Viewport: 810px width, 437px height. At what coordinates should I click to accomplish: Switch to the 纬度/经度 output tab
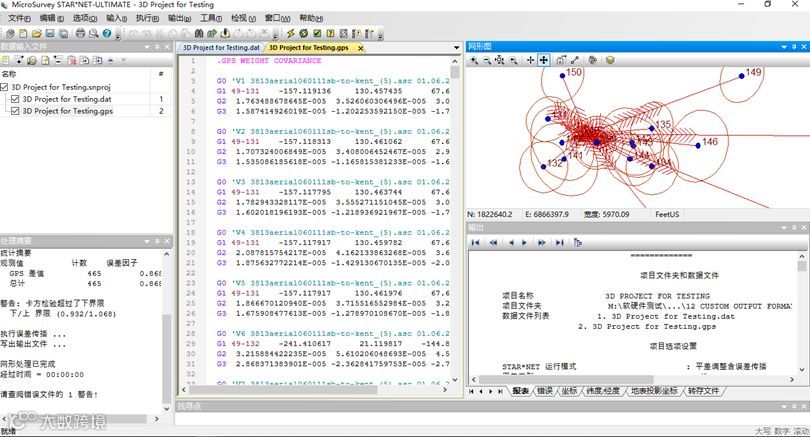coord(602,391)
